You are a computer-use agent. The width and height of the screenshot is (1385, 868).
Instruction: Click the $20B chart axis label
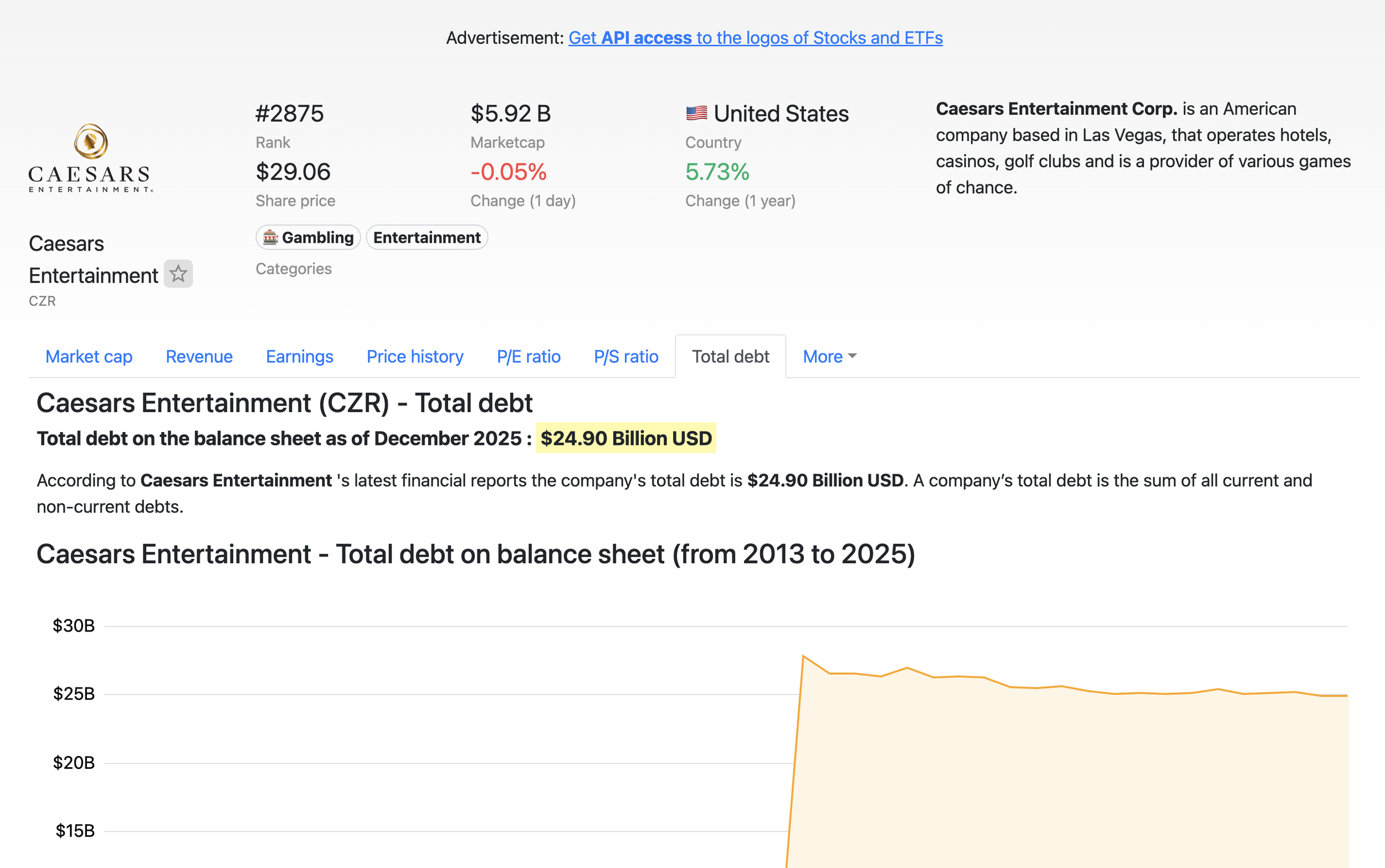point(74,763)
